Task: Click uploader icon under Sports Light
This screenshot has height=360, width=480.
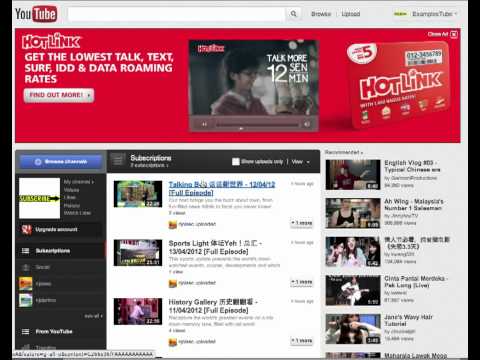Action: coord(172,283)
